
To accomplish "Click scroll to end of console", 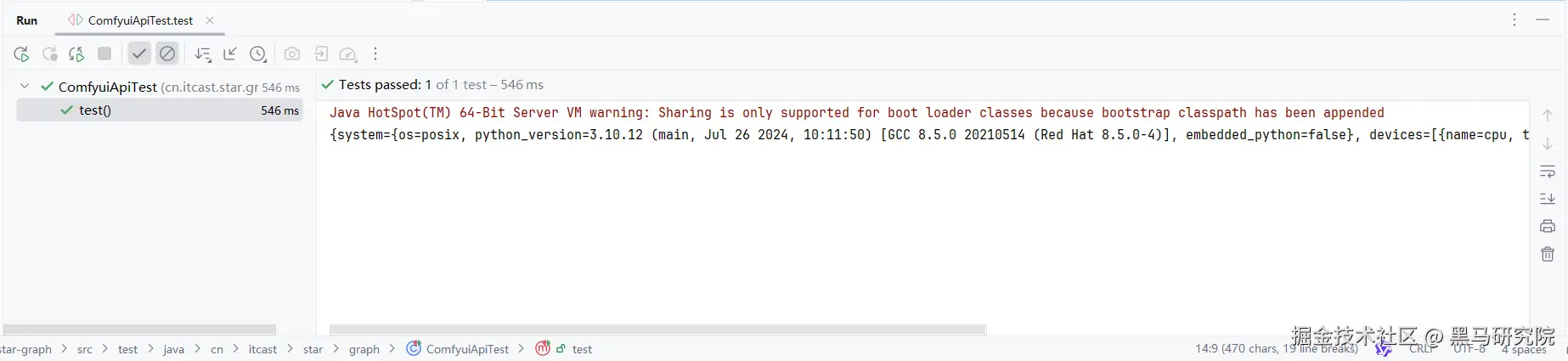I will click(1548, 199).
